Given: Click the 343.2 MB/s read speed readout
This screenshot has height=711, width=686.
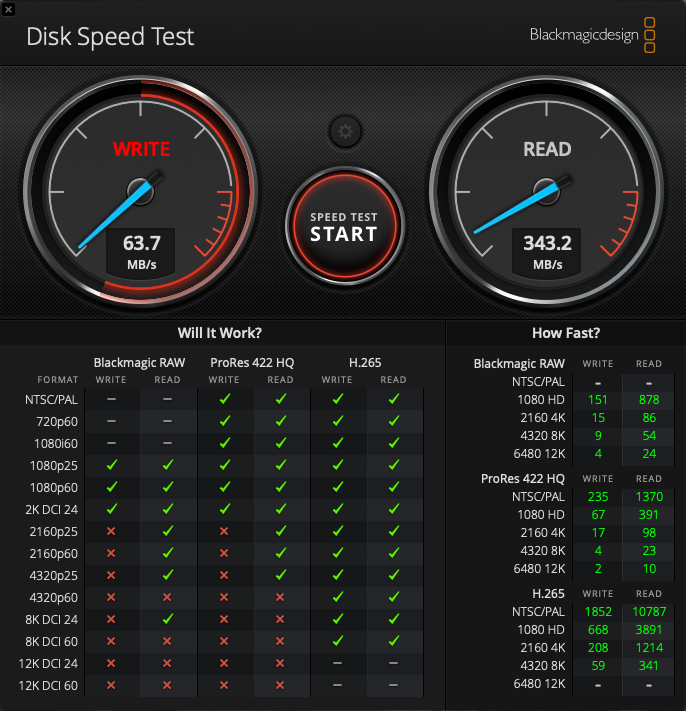Looking at the screenshot, I should pos(547,252).
